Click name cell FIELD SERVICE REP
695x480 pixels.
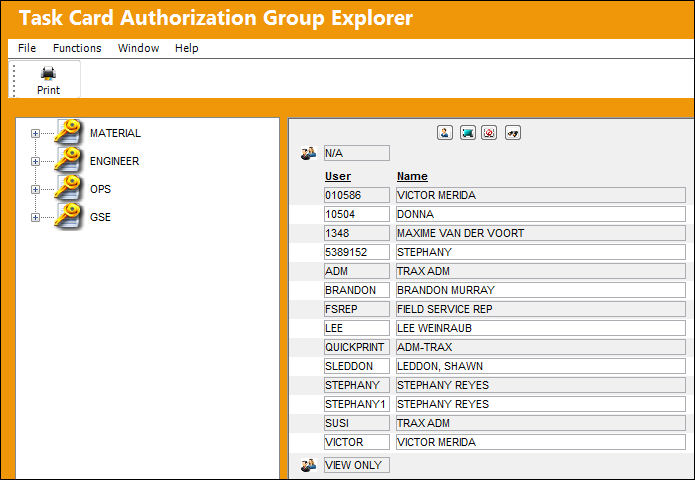tap(541, 309)
